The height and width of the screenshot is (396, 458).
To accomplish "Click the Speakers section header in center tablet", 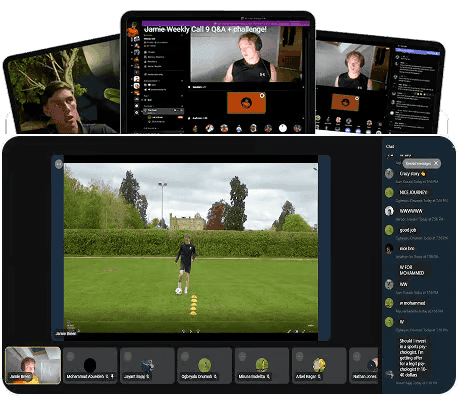I will click(199, 87).
